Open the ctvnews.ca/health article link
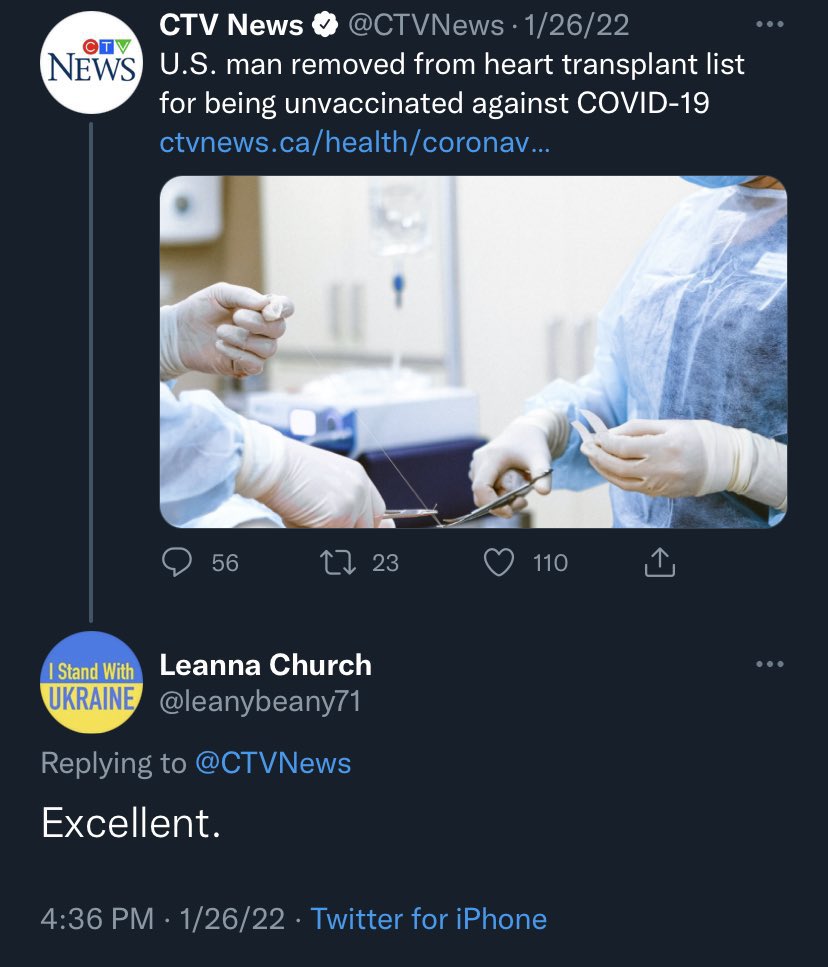This screenshot has width=828, height=967. tap(354, 143)
